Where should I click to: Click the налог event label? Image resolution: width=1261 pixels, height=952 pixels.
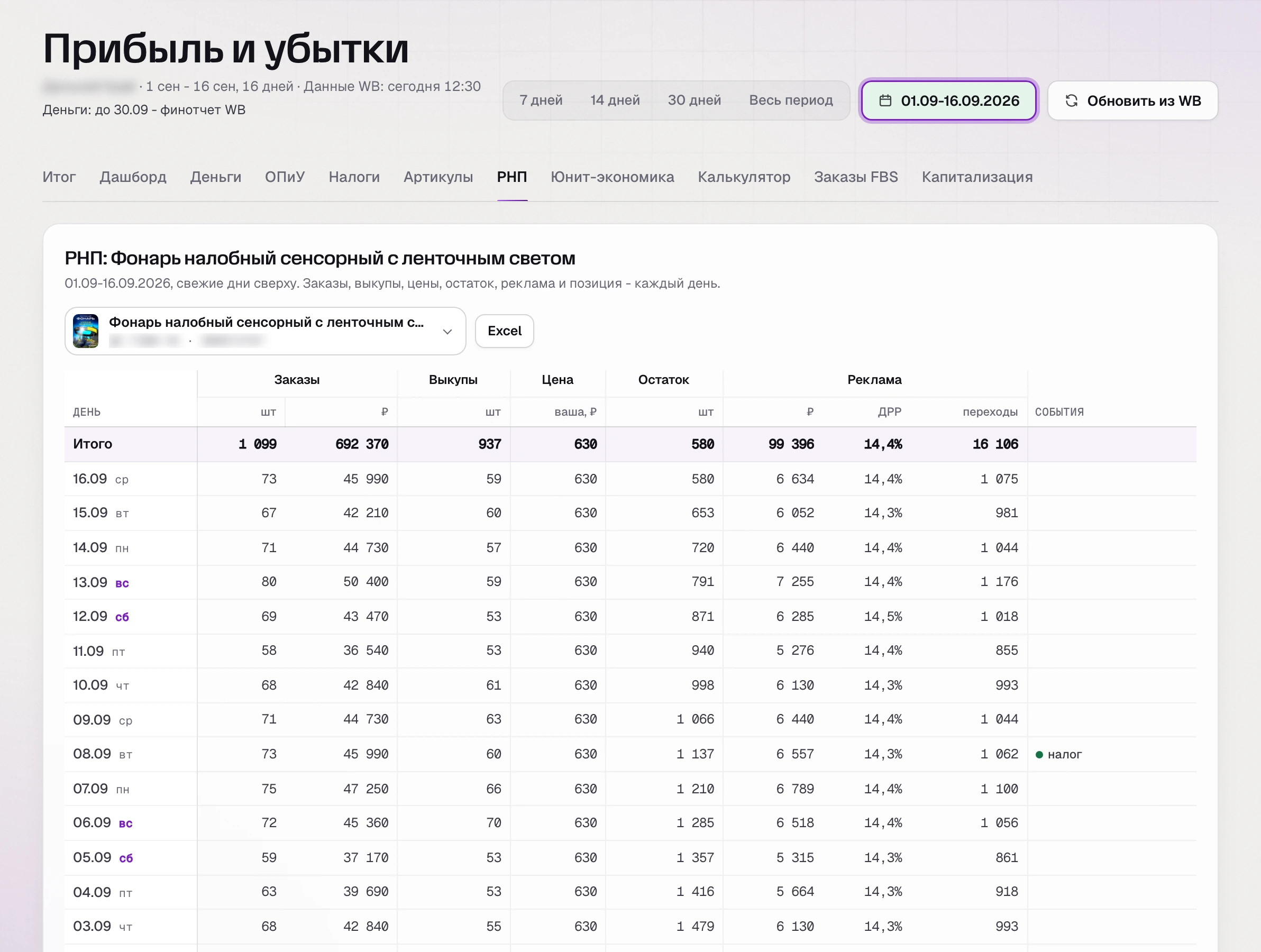(x=1064, y=755)
